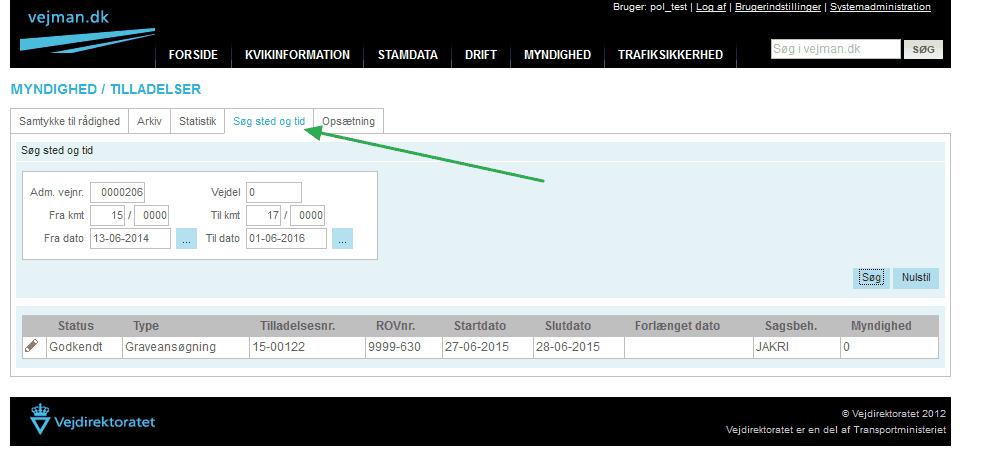The height and width of the screenshot is (469, 988).
Task: Navigate to FORSIDE in the top menu
Action: pos(193,55)
